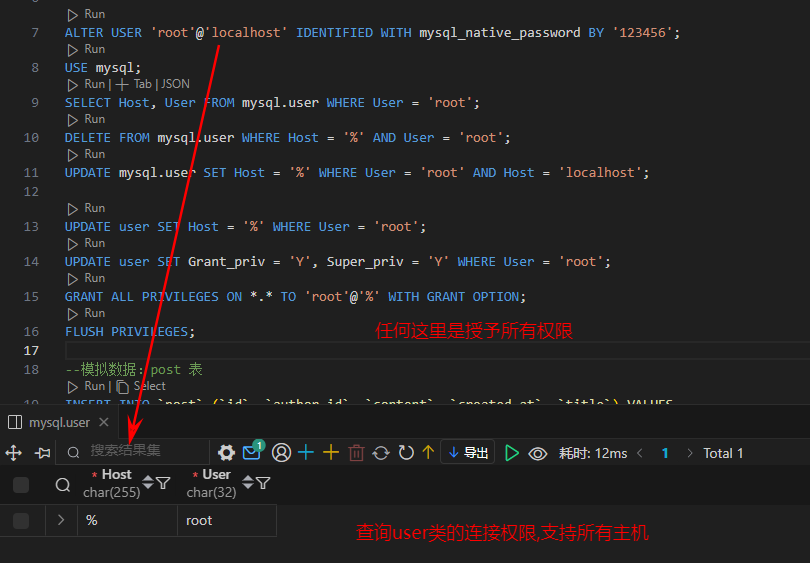Tick the checkbox for the root row

[x=21, y=521]
